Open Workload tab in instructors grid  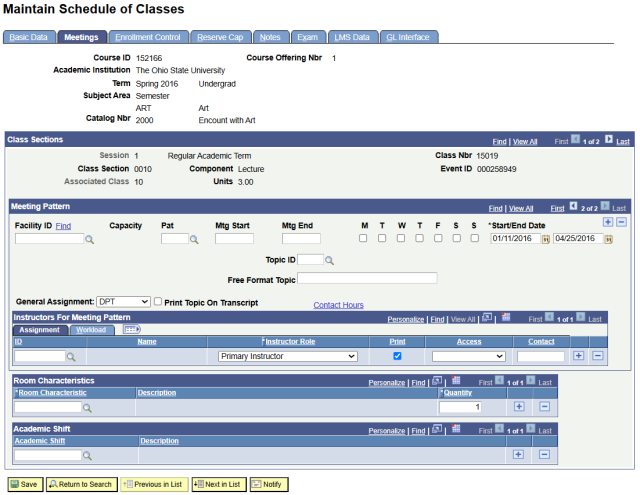point(91,330)
